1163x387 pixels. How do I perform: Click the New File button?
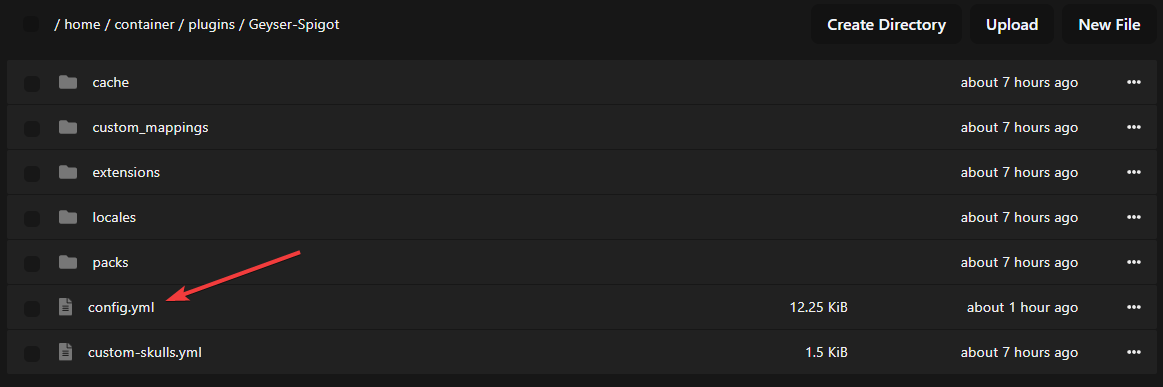pyautogui.click(x=1109, y=24)
